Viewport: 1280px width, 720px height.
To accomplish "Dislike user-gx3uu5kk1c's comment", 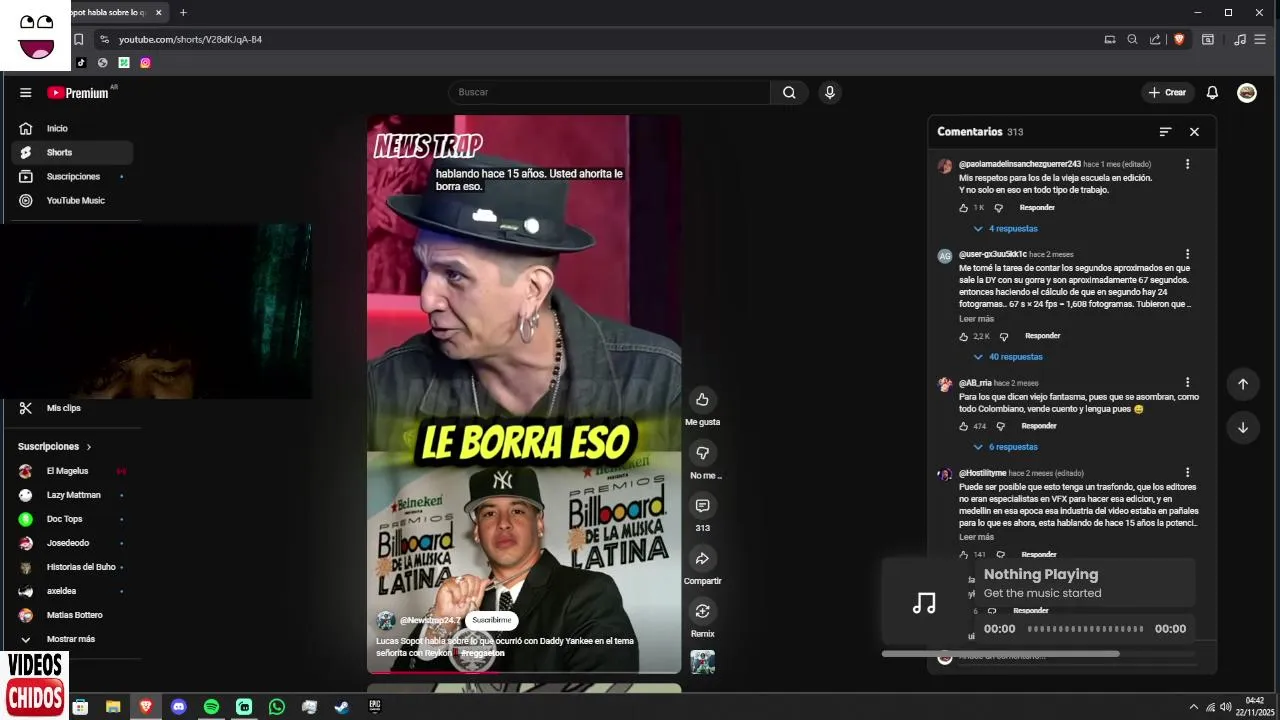I will 1004,337.
